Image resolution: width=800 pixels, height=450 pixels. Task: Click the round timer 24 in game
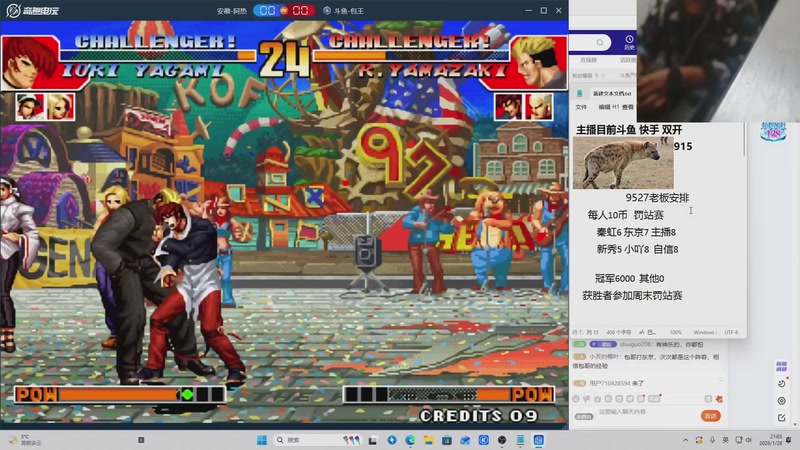[x=284, y=59]
